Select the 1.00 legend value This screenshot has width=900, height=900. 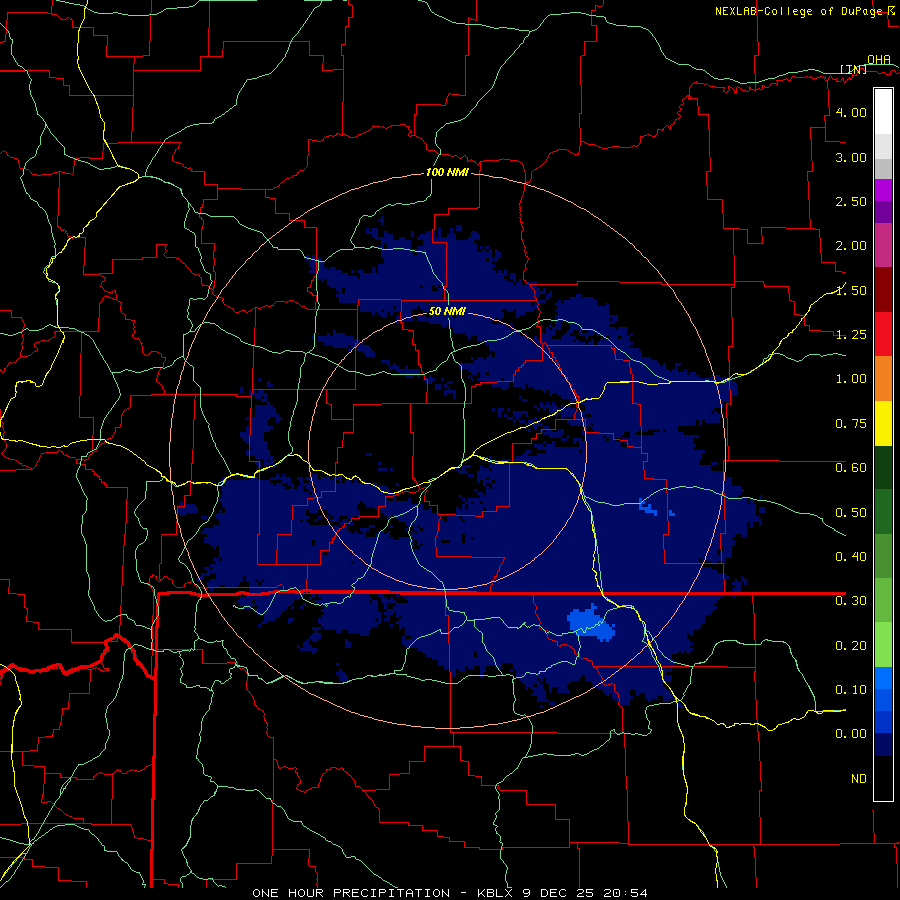(x=851, y=379)
